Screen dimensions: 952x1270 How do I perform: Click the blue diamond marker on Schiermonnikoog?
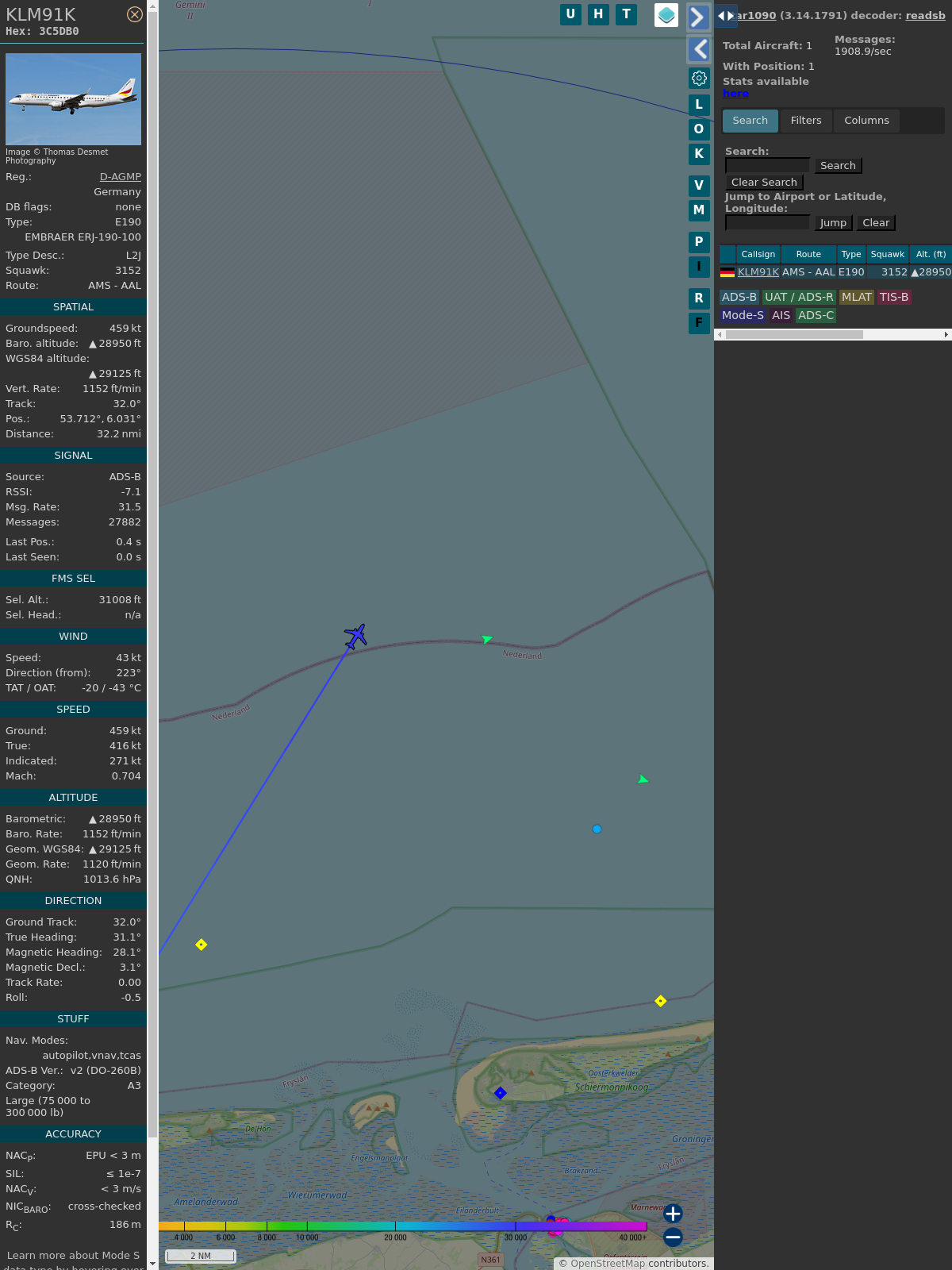point(500,1093)
